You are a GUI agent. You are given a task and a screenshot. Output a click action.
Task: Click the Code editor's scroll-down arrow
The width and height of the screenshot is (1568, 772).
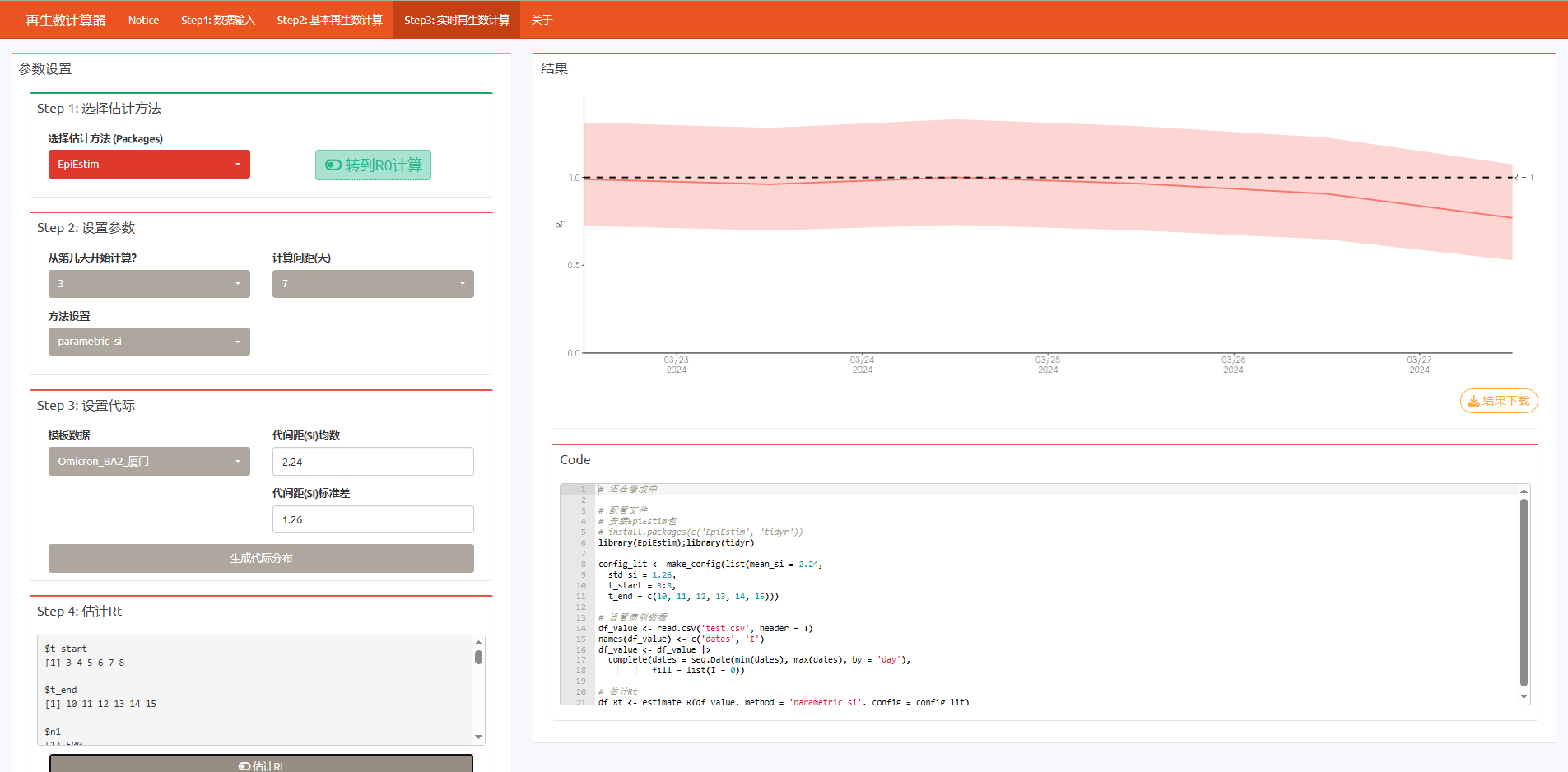click(1524, 697)
